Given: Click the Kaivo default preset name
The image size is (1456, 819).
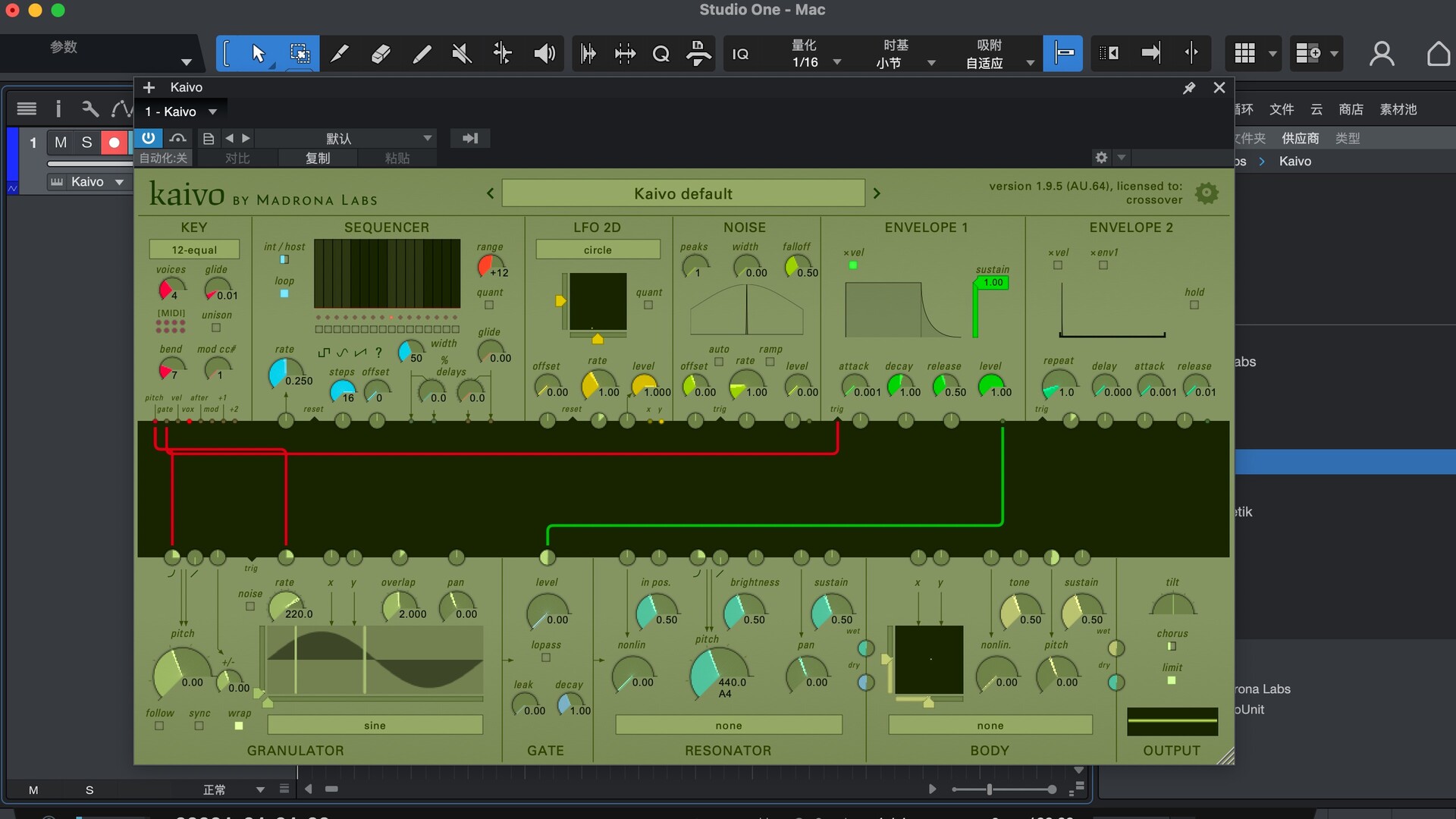Looking at the screenshot, I should (683, 193).
